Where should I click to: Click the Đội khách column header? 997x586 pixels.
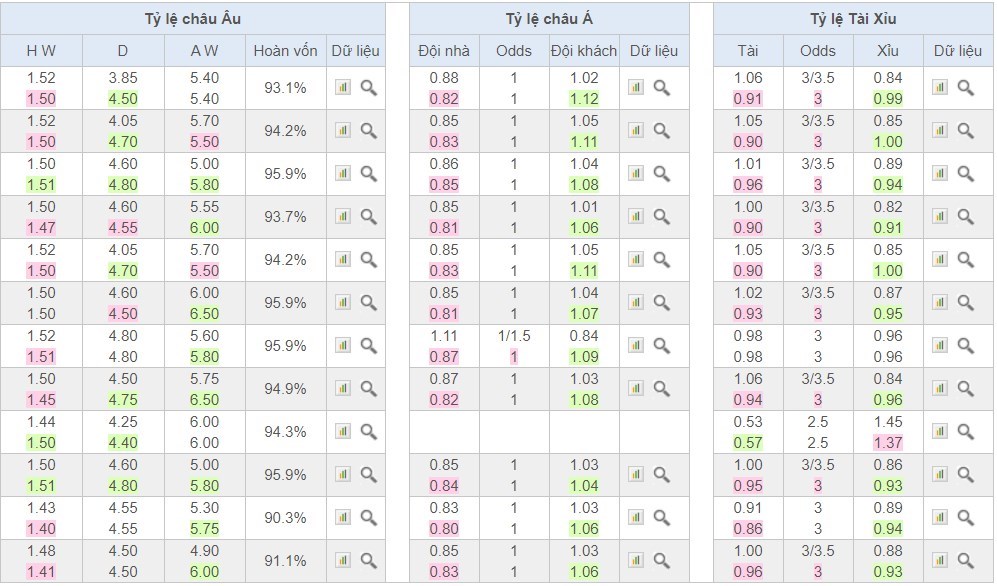(584, 51)
